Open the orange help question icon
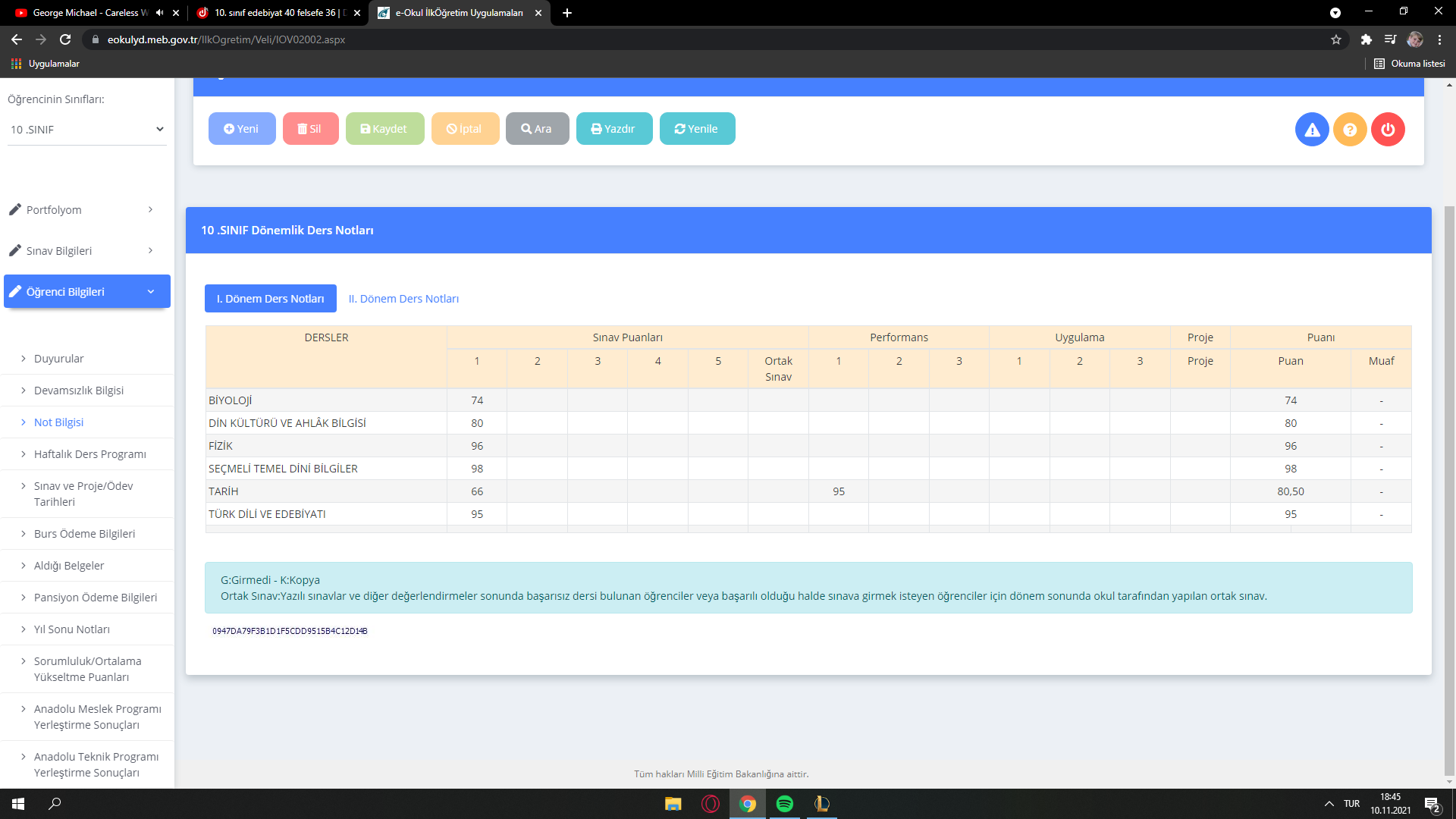This screenshot has width=1456, height=819. click(x=1350, y=130)
